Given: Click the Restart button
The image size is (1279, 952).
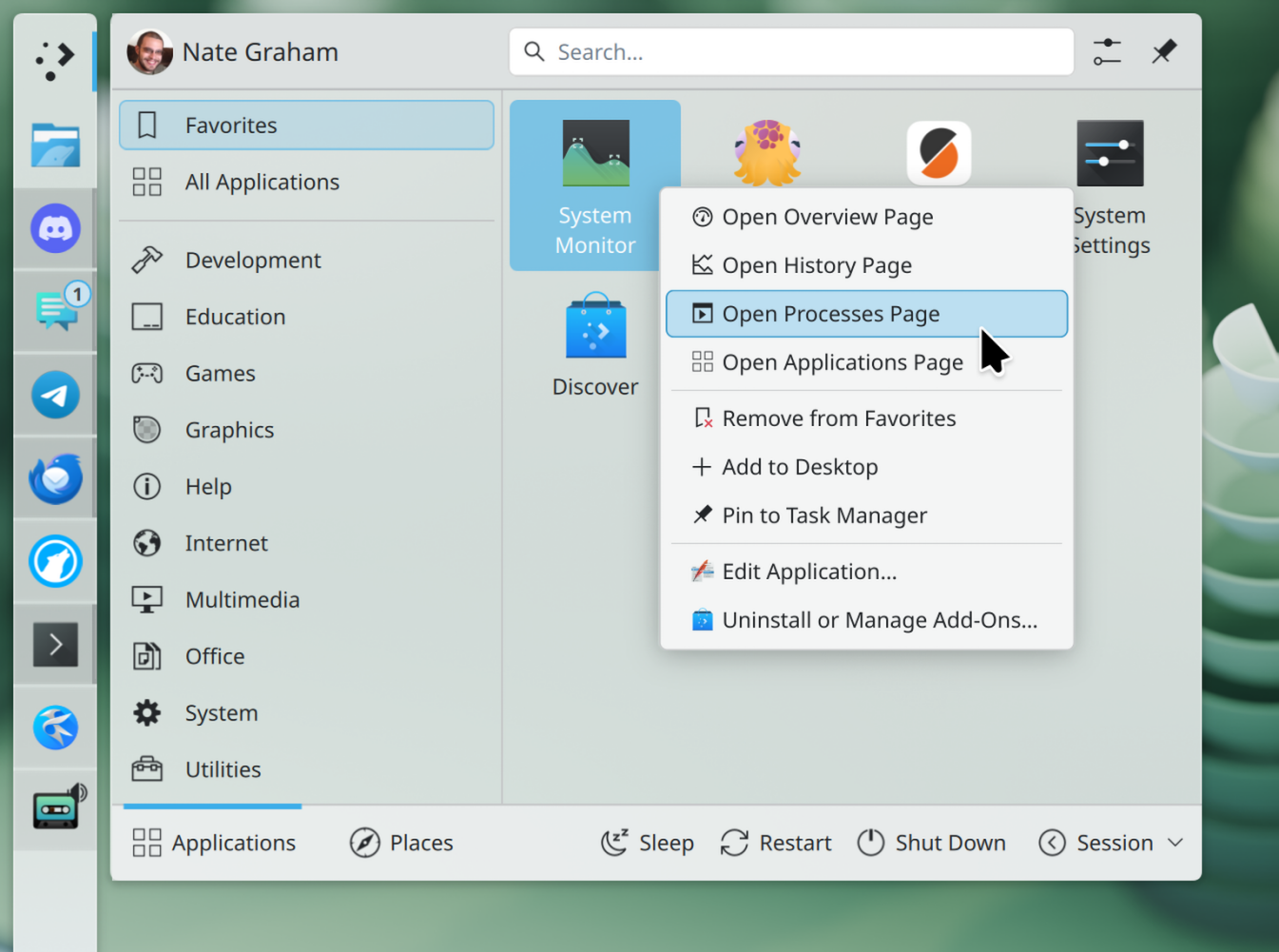Looking at the screenshot, I should tap(776, 843).
